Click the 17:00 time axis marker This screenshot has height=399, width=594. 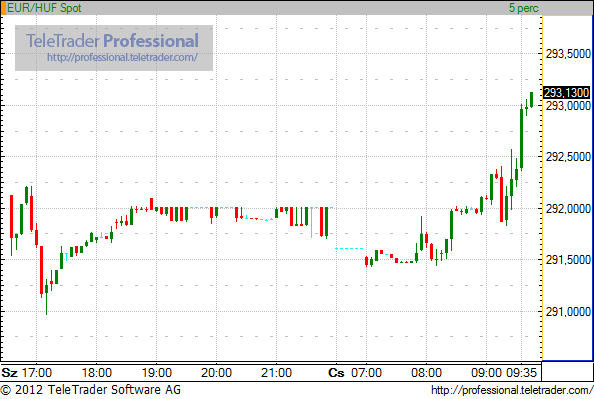click(37, 373)
